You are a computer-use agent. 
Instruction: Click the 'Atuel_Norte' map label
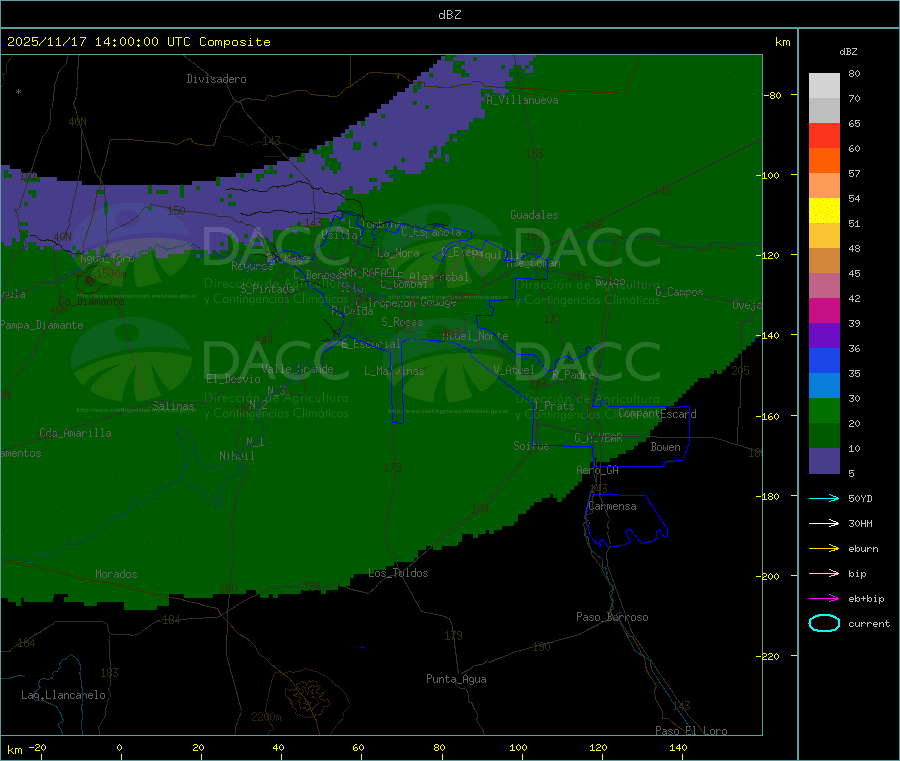coord(475,336)
